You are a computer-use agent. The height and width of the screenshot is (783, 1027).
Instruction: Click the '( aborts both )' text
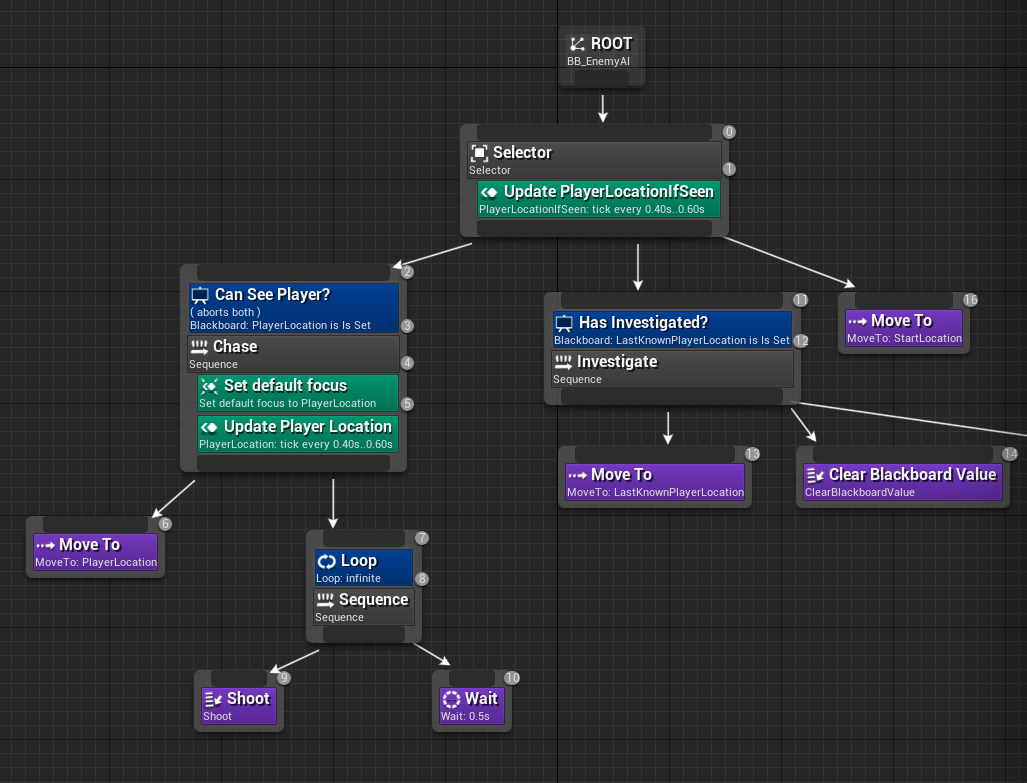click(225, 313)
